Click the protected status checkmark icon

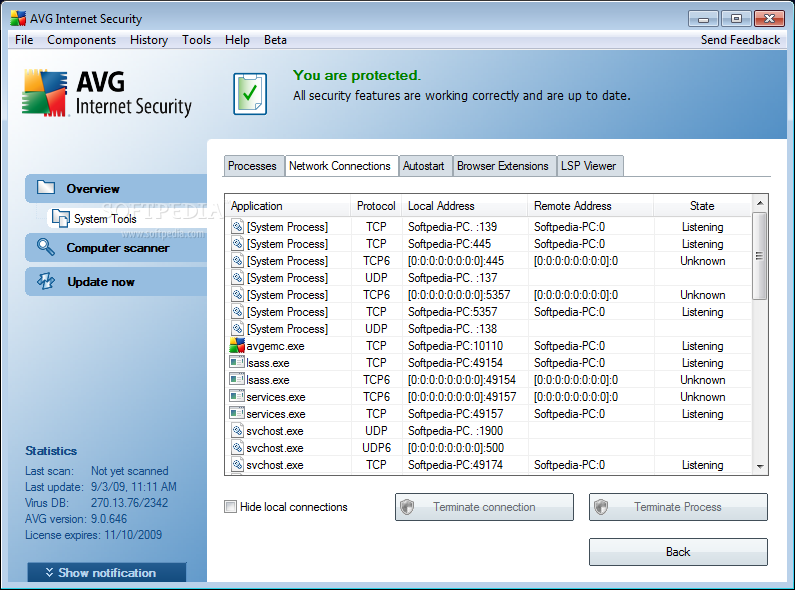(x=250, y=94)
